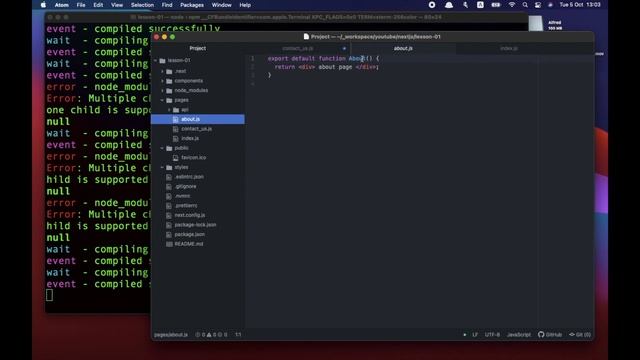The height and width of the screenshot is (360, 640).
Task: Open the Packages menu
Action: point(192,5)
